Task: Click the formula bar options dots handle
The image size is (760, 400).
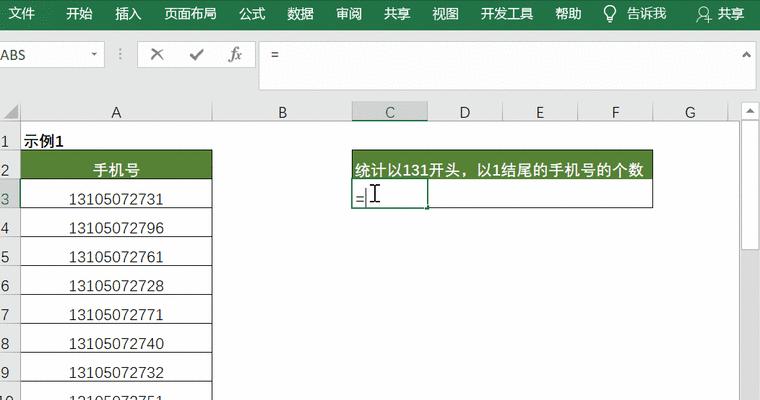Action: [120, 54]
